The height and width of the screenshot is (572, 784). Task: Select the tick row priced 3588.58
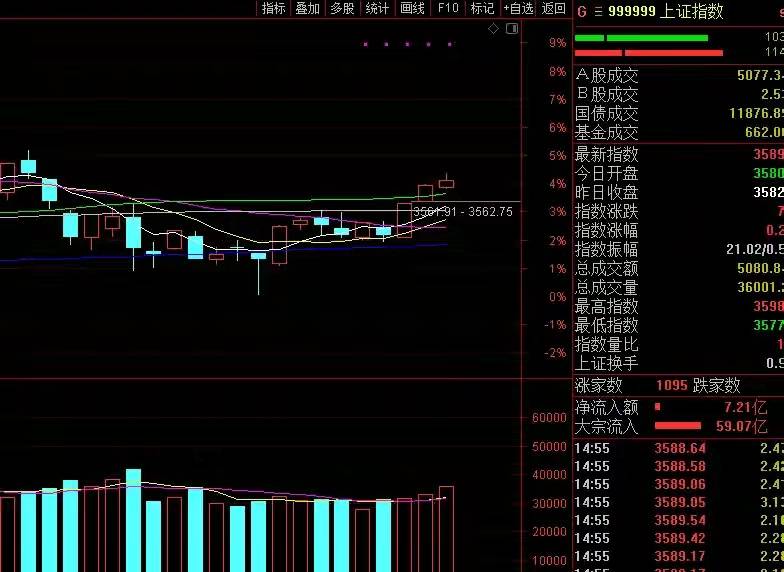[678, 466]
